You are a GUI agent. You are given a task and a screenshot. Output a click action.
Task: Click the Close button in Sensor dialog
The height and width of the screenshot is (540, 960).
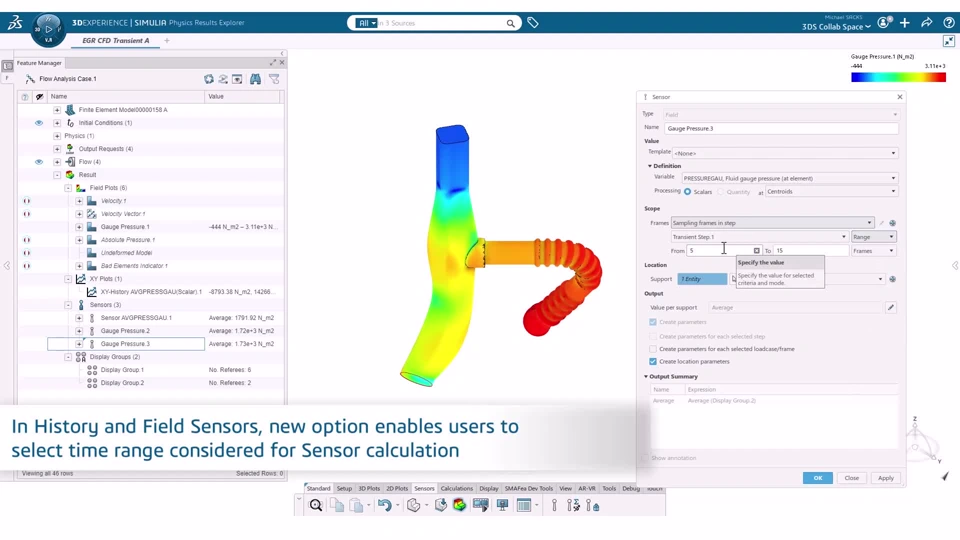(x=852, y=478)
